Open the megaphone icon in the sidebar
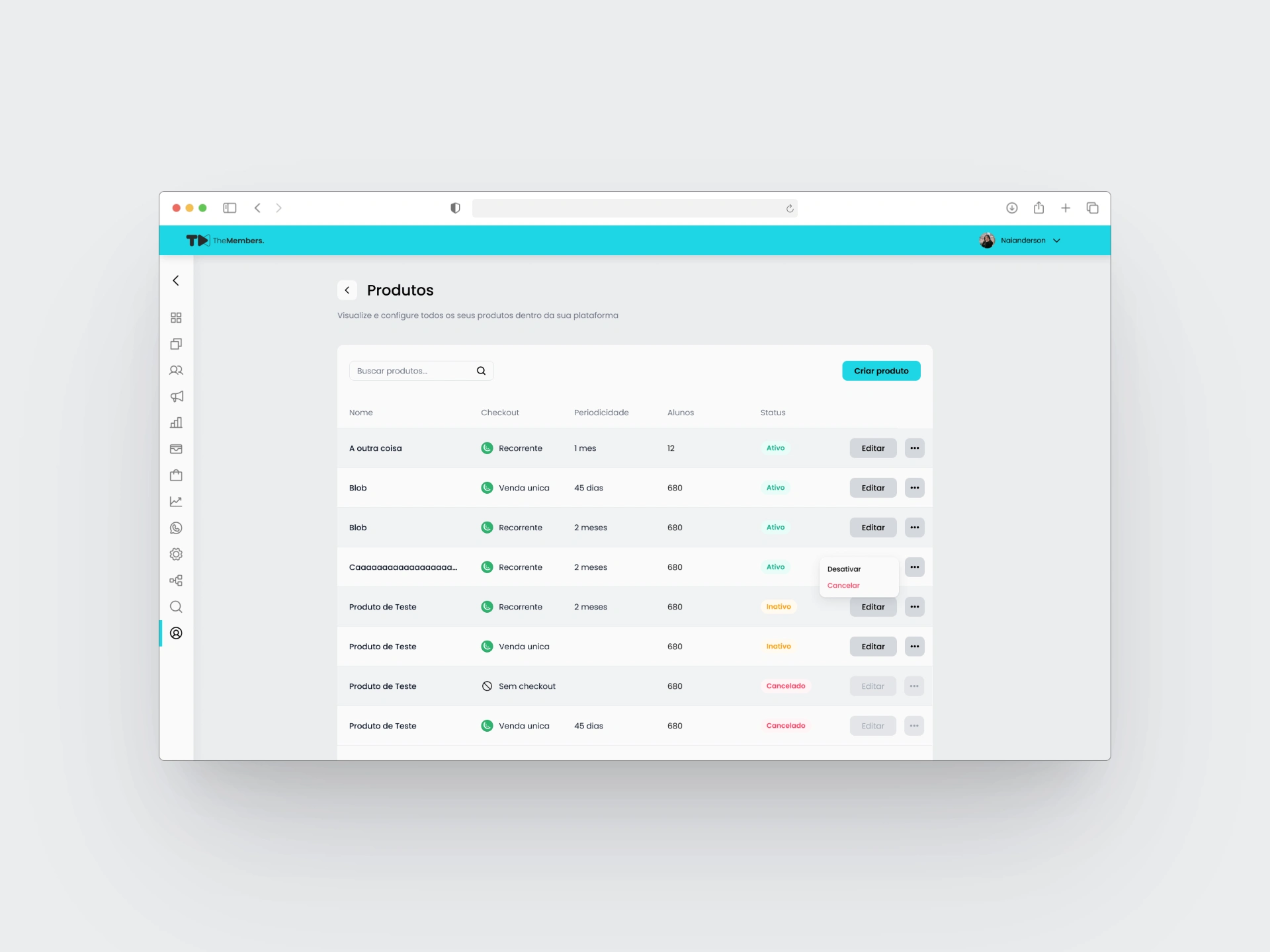This screenshot has width=1270, height=952. pyautogui.click(x=176, y=397)
